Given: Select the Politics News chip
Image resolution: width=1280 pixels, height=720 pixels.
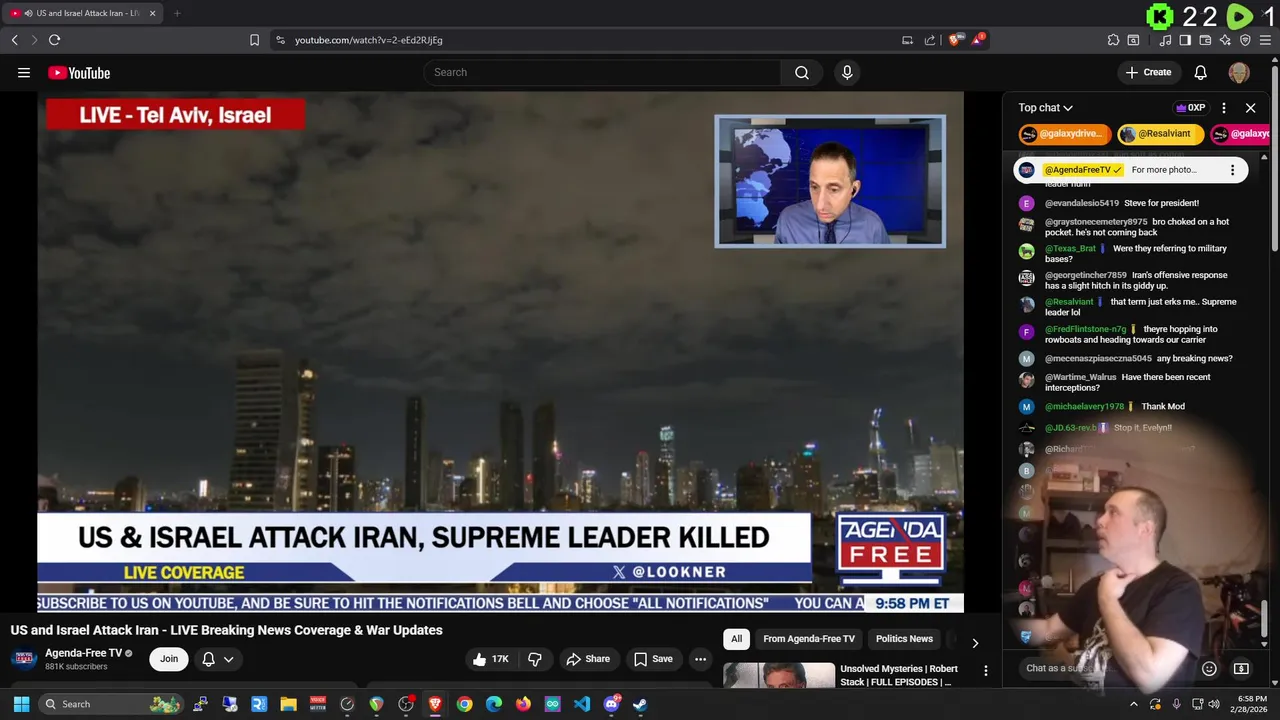Looking at the screenshot, I should [x=904, y=639].
